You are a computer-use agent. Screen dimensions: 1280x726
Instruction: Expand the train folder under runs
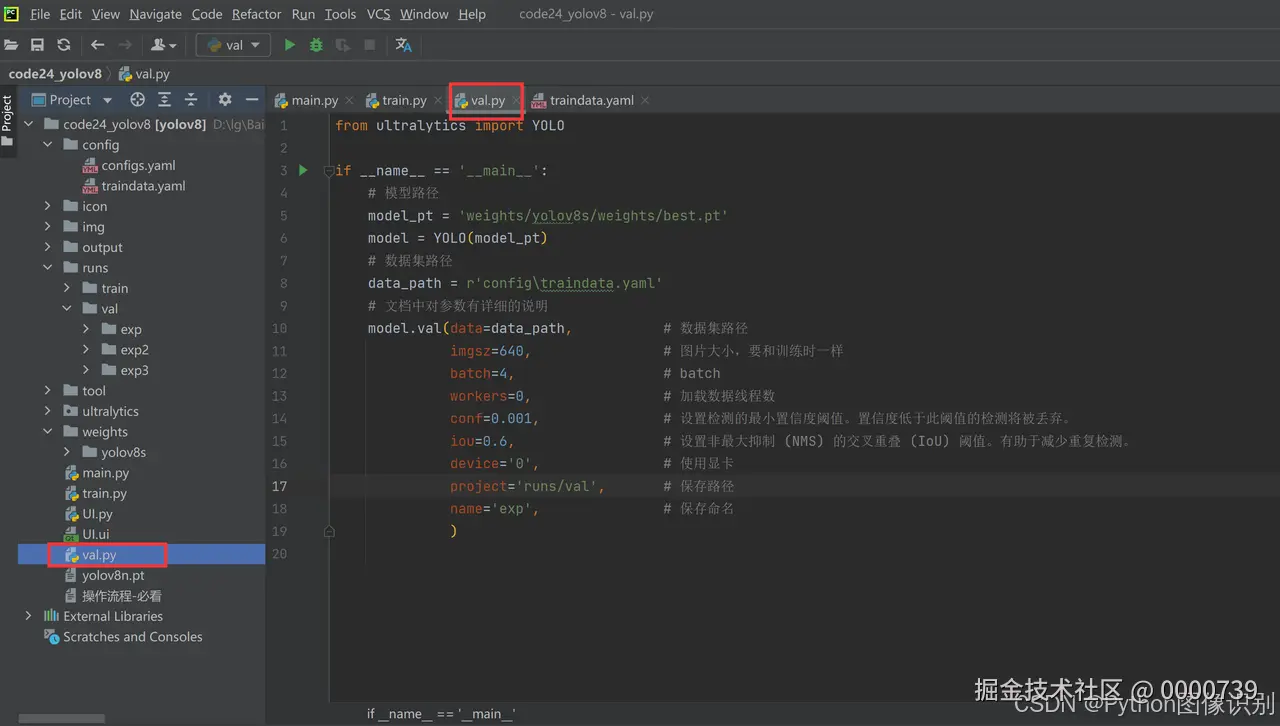tap(67, 288)
